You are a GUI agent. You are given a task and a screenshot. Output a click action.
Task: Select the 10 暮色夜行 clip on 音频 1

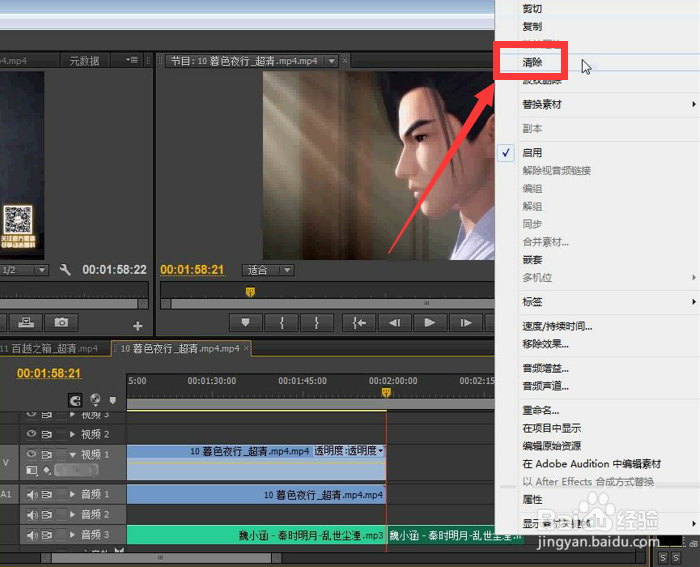(x=256, y=495)
